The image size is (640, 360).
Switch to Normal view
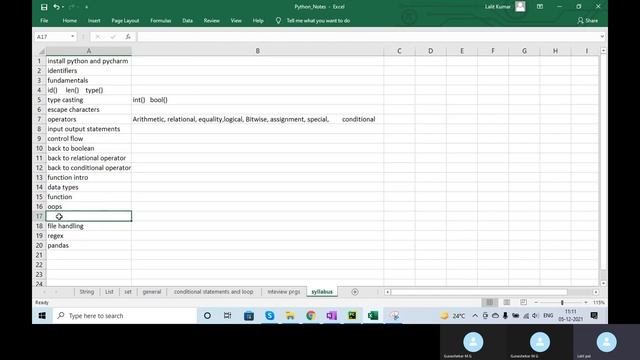click(x=489, y=302)
